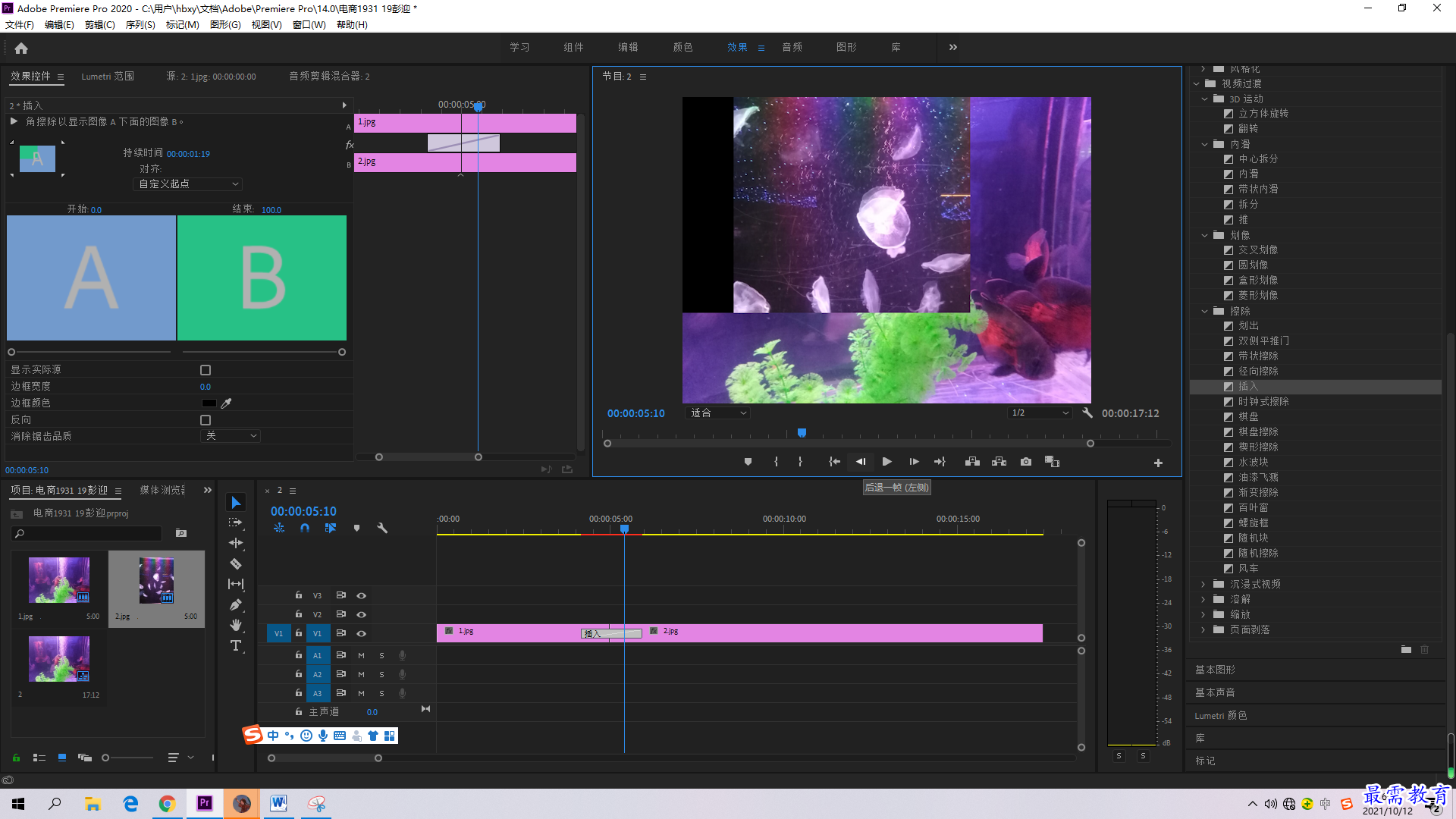This screenshot has height=819, width=1456.
Task: Select the 2.jpg thumbnail in project panel
Action: click(156, 581)
